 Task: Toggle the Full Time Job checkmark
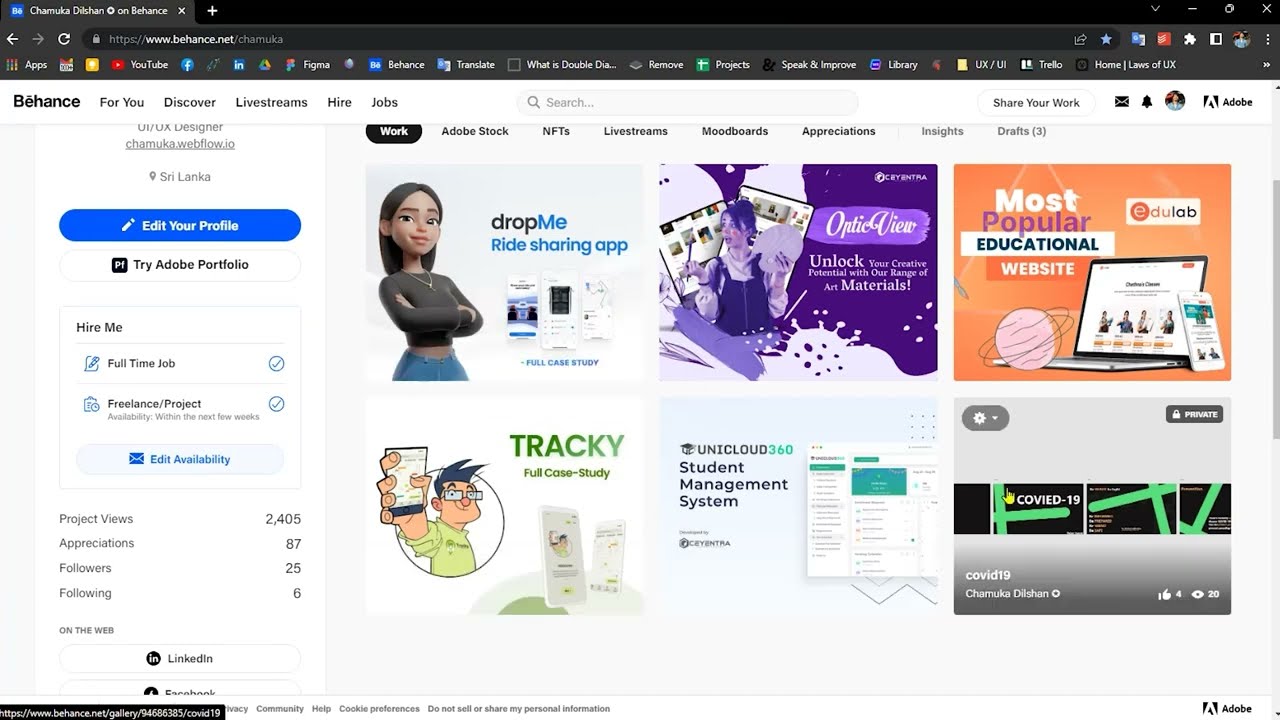point(276,363)
